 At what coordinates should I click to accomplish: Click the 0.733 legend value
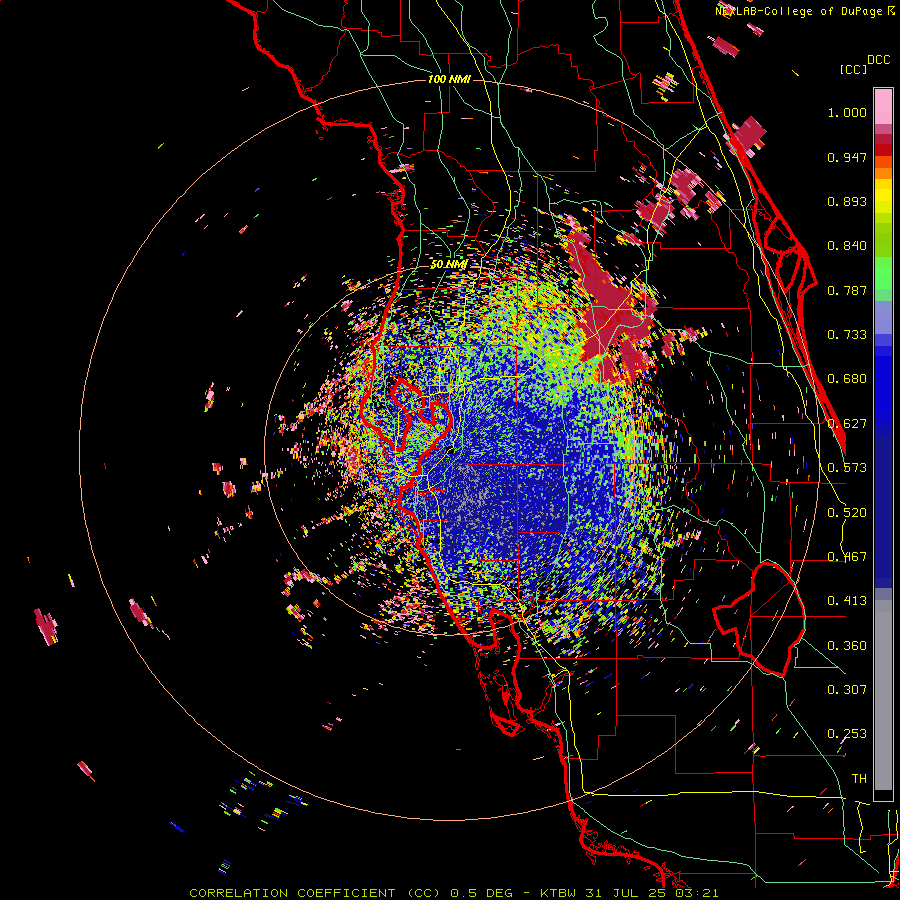(x=847, y=335)
